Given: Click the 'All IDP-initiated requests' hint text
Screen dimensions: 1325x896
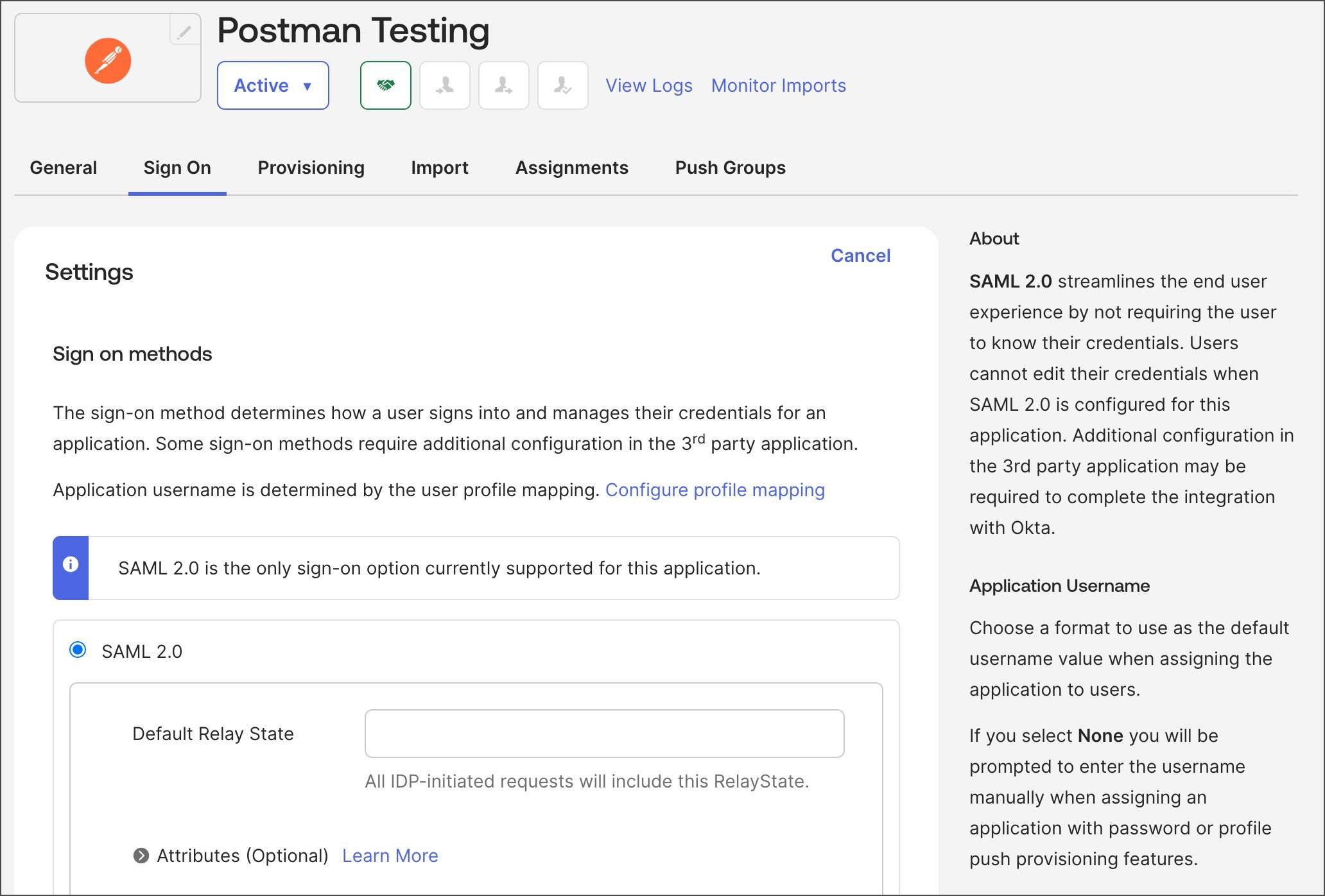Looking at the screenshot, I should pyautogui.click(x=587, y=781).
